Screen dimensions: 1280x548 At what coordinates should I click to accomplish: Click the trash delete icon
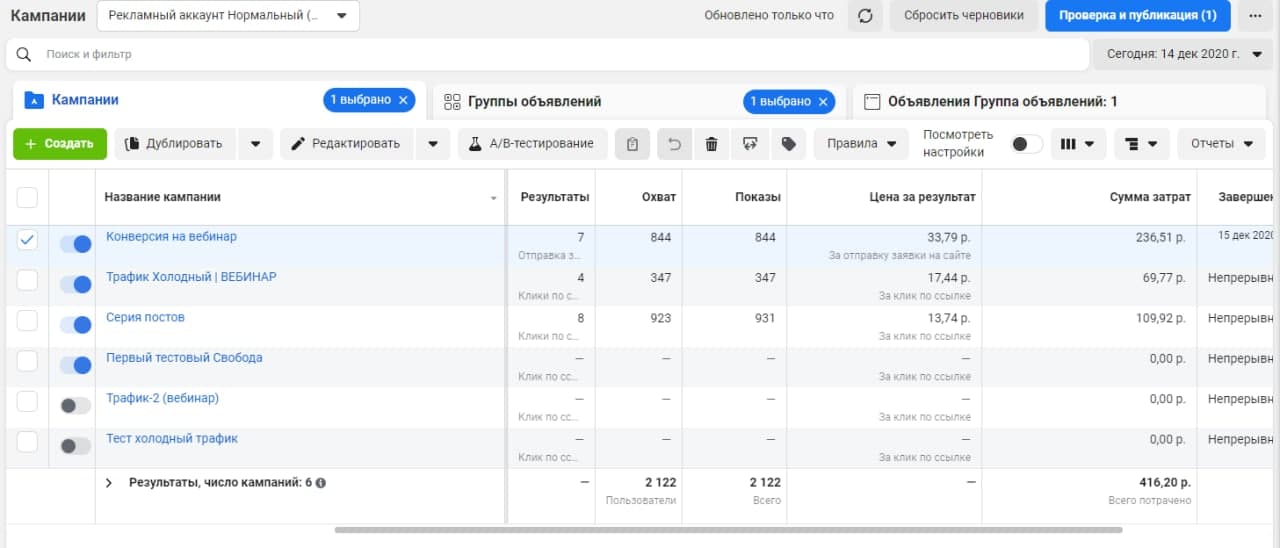[x=712, y=144]
